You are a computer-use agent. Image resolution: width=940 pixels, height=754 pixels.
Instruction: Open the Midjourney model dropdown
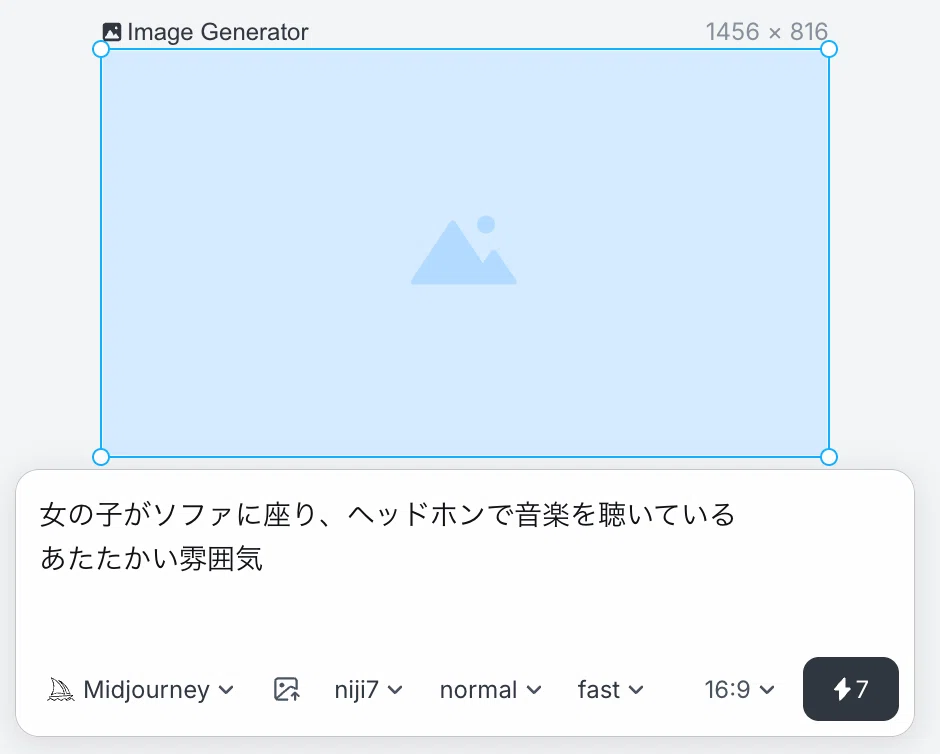[140, 689]
